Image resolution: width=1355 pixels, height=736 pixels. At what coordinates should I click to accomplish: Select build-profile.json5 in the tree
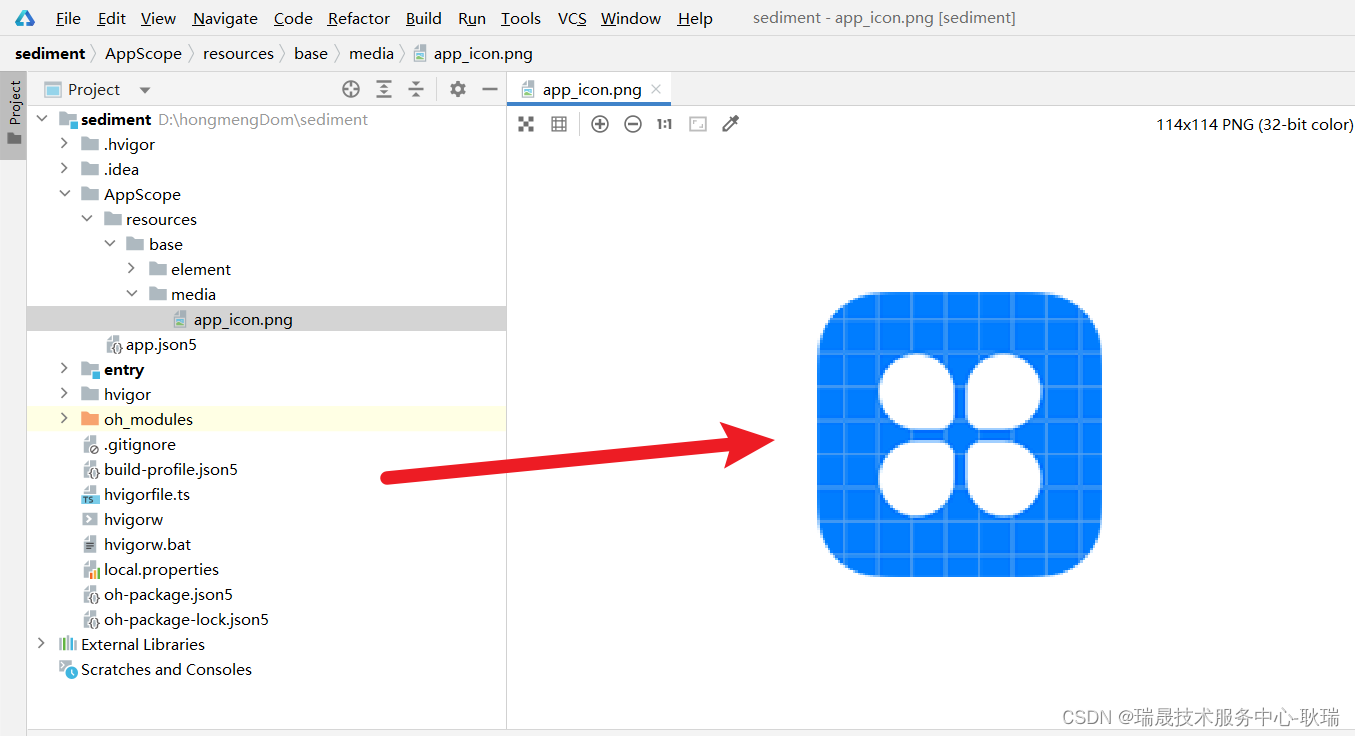click(x=170, y=470)
